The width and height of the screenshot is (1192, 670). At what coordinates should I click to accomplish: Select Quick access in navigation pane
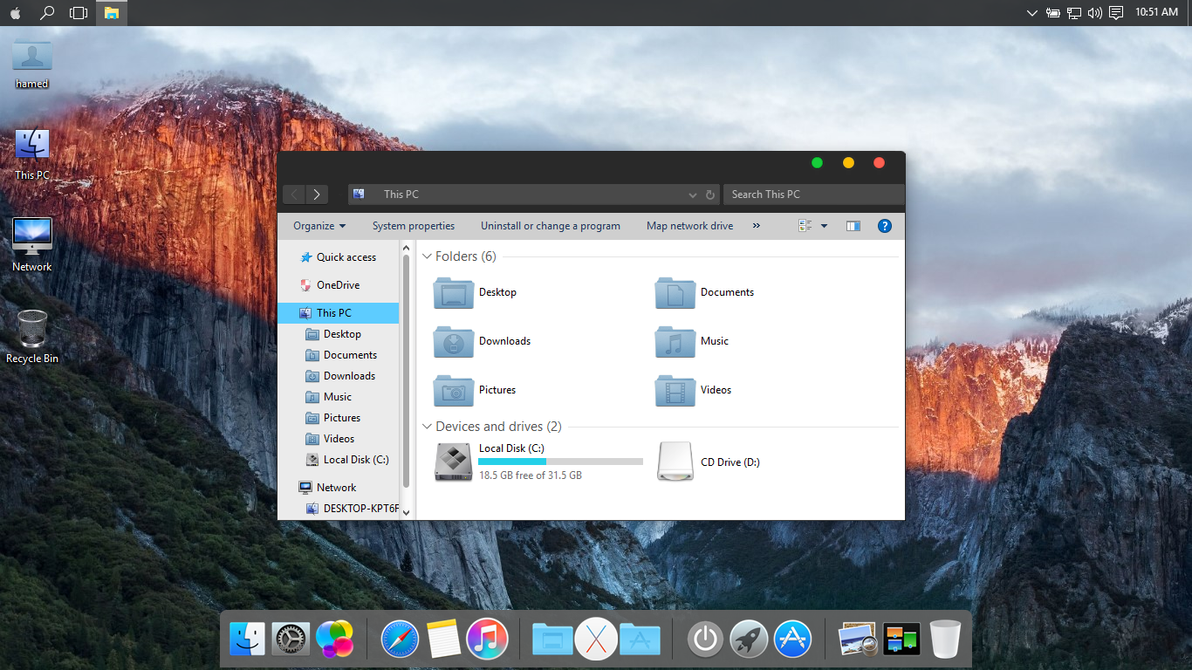tap(346, 257)
